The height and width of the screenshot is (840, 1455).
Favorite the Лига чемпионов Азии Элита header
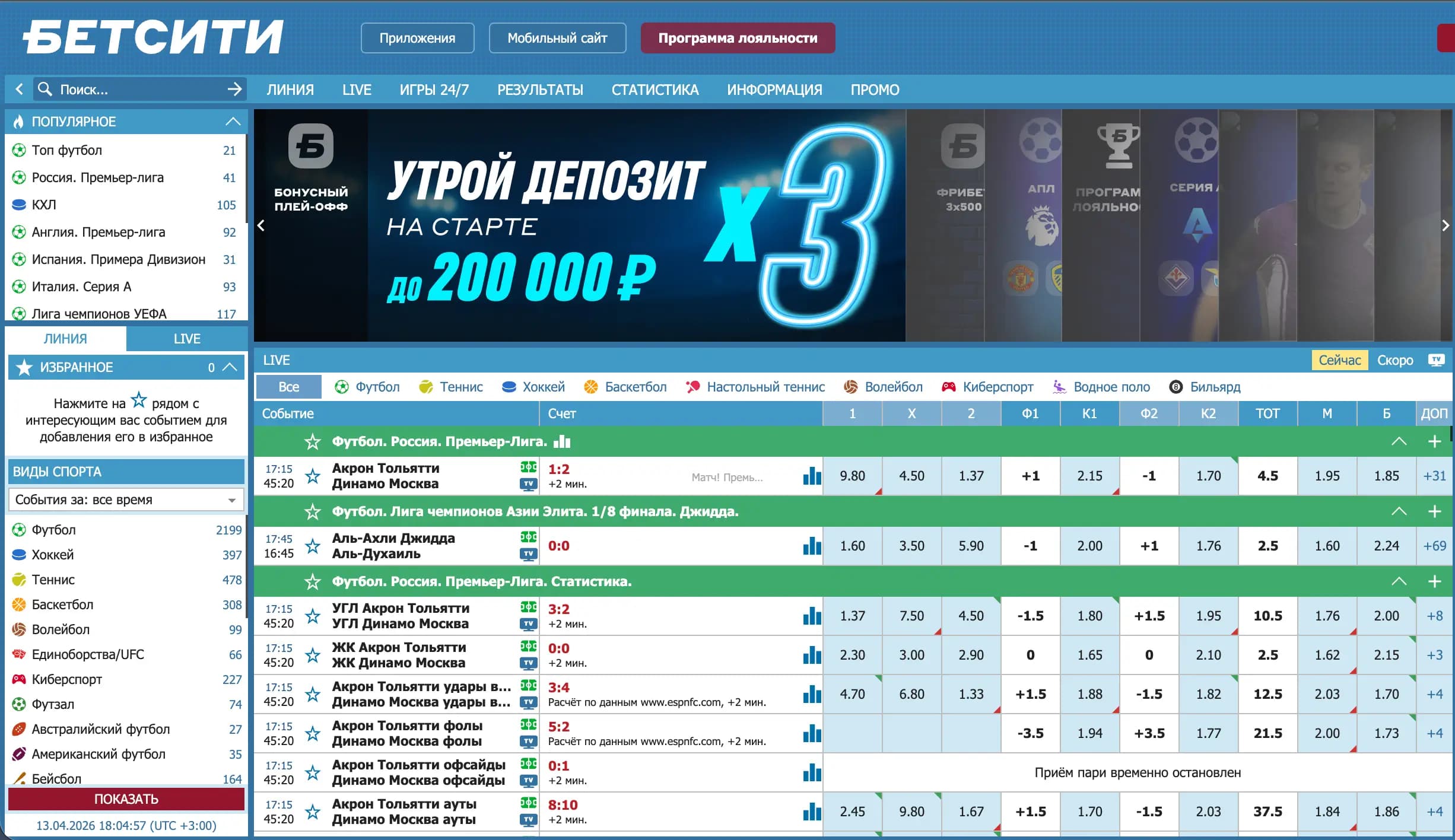313,511
